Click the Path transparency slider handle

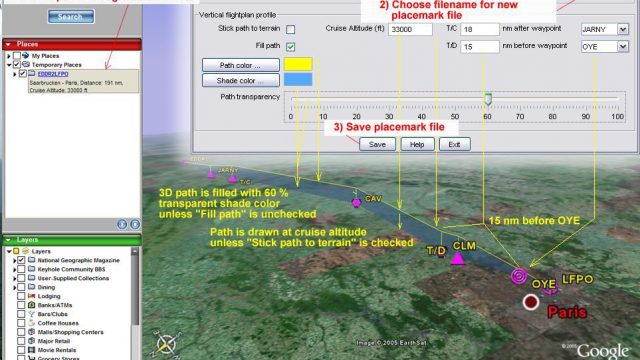pos(488,99)
